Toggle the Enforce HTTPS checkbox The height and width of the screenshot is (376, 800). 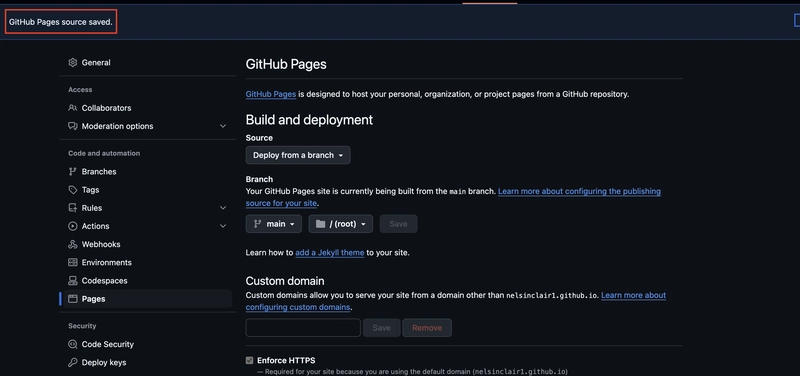(249, 361)
